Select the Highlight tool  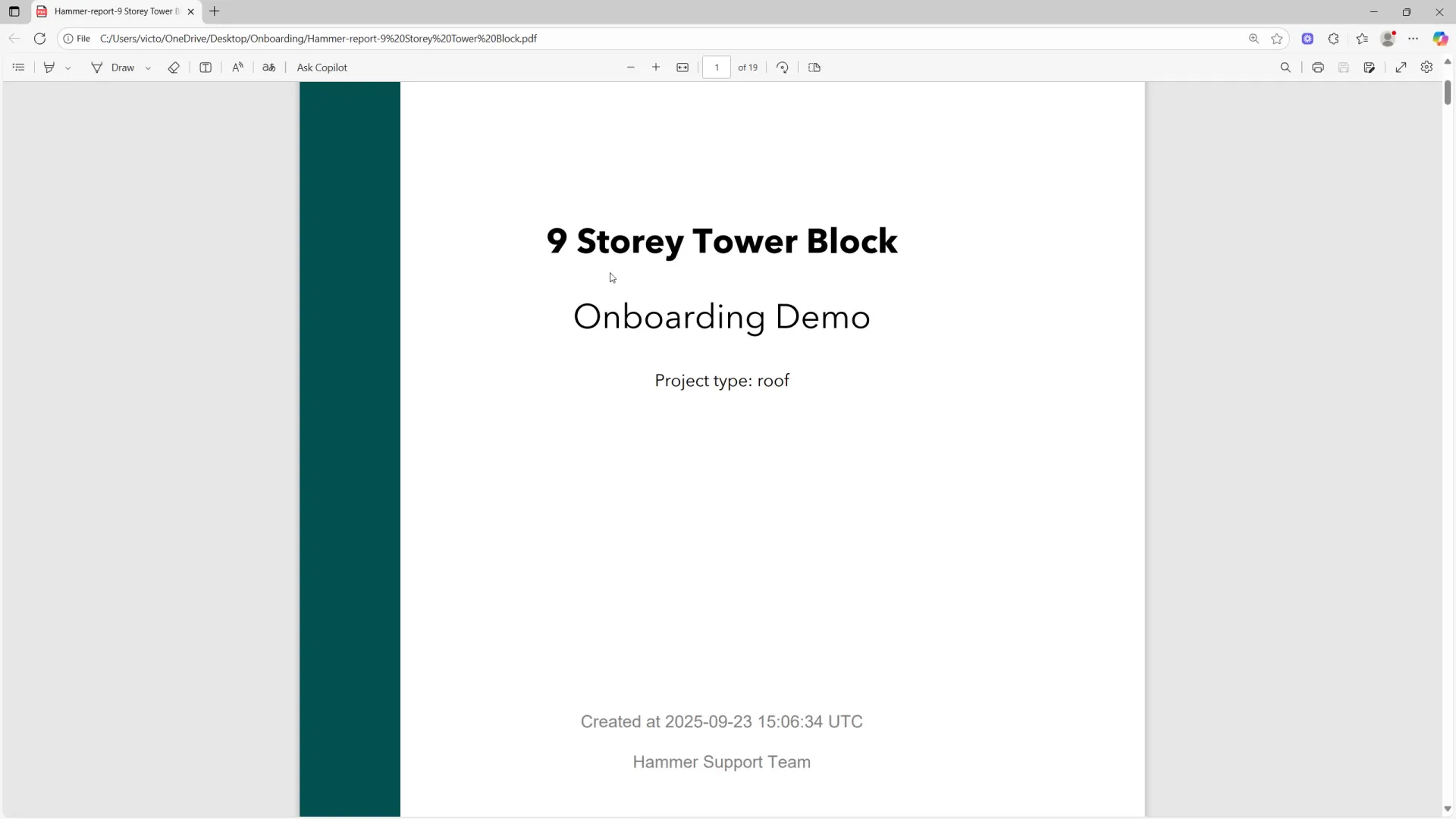coord(49,67)
